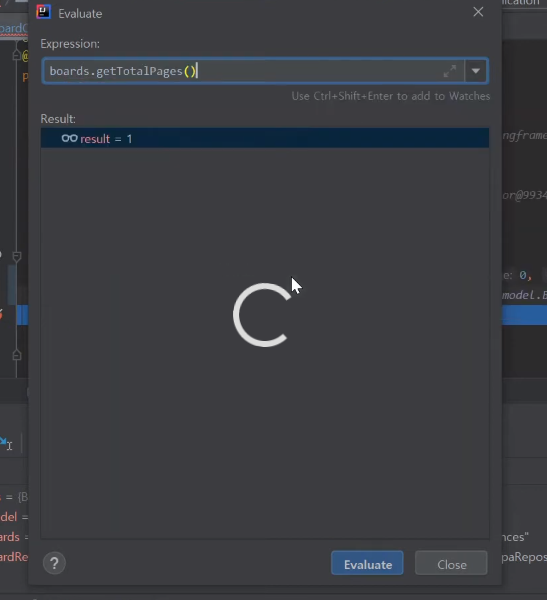The image size is (547, 600).
Task: Expand the expression history dropdown arrow
Action: (476, 71)
